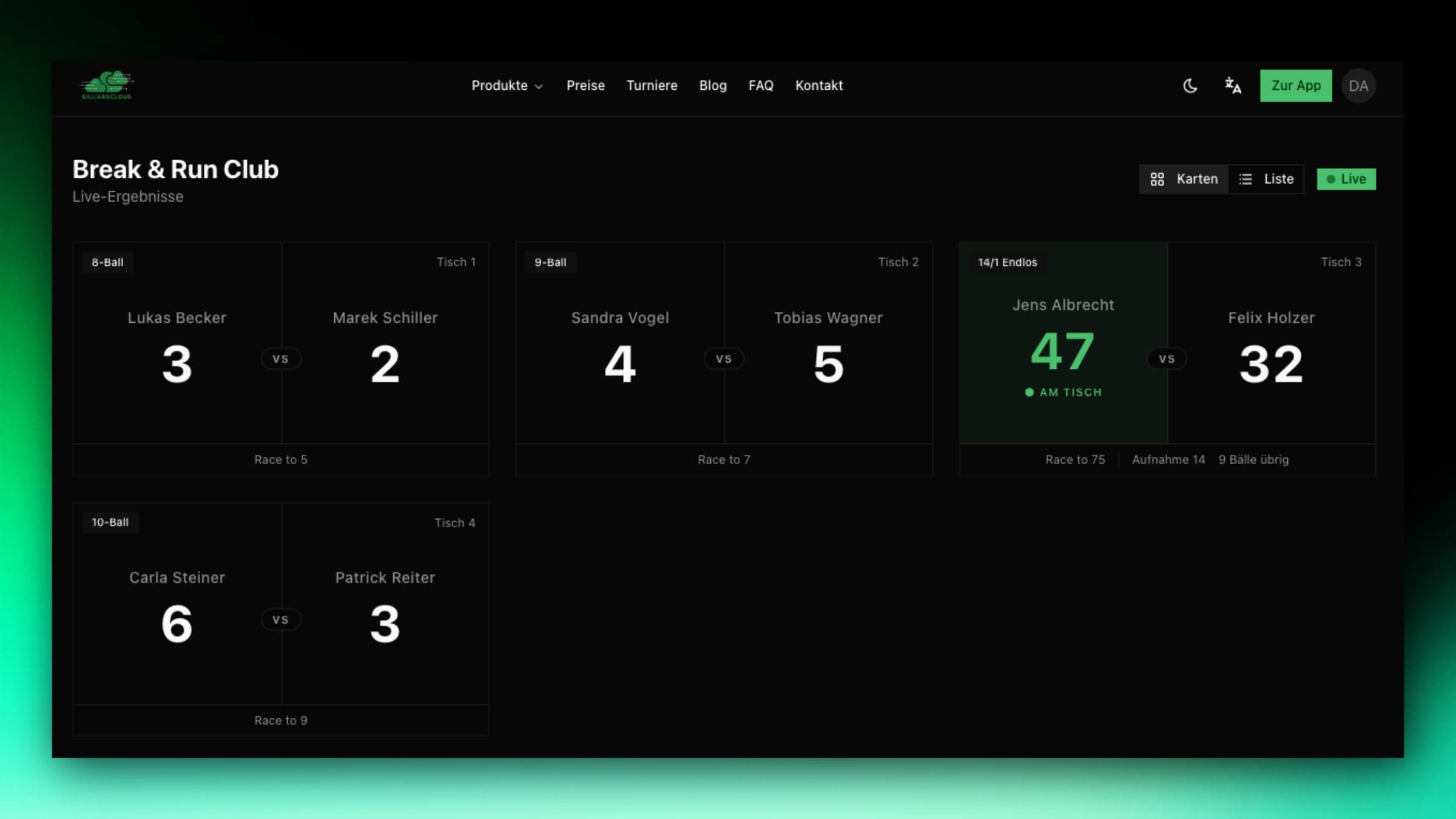Click the Break & Run Club heading
Image resolution: width=1456 pixels, height=819 pixels.
tap(175, 169)
